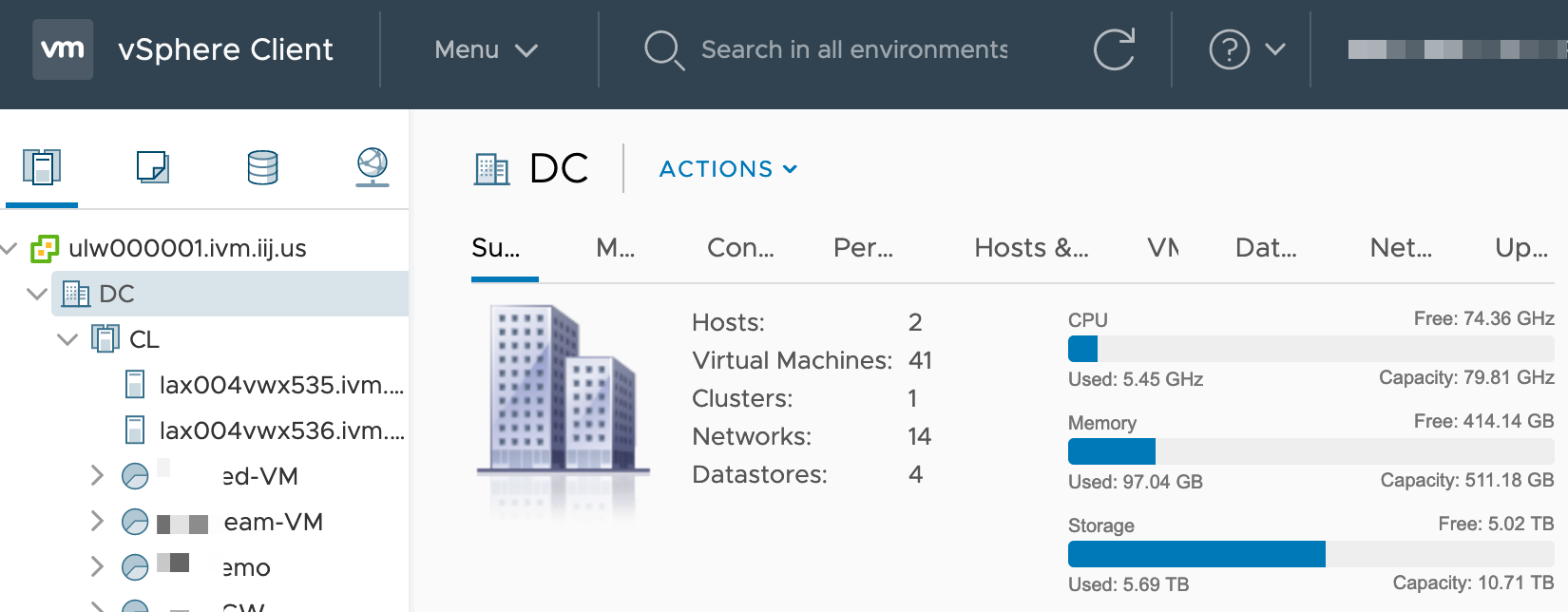Screen dimensions: 1568x612
Task: Click the vCenter server icon in tree
Action: click(45, 249)
